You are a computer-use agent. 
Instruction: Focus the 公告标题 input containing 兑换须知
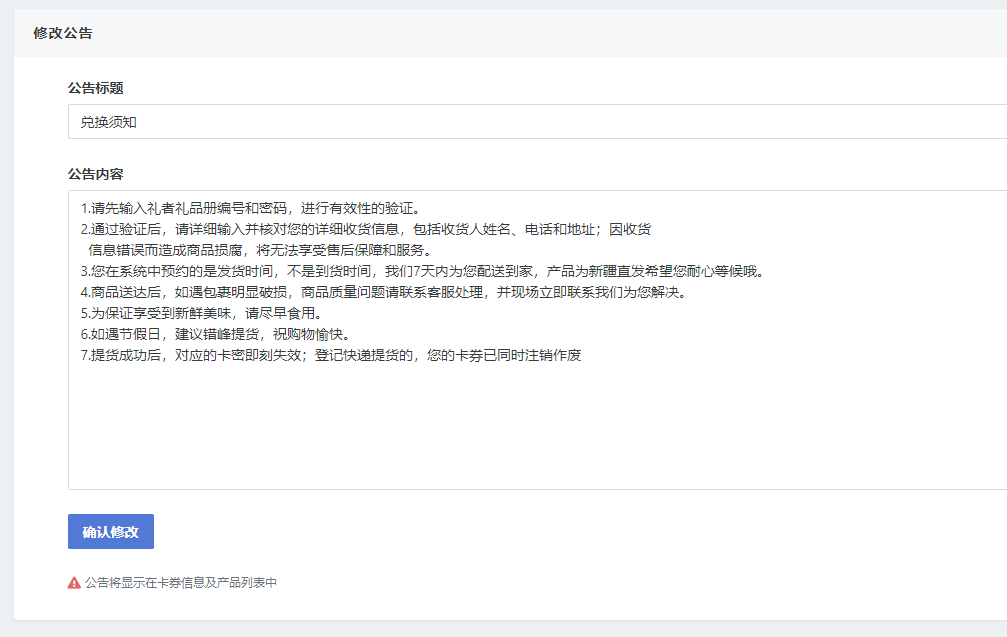500,122
